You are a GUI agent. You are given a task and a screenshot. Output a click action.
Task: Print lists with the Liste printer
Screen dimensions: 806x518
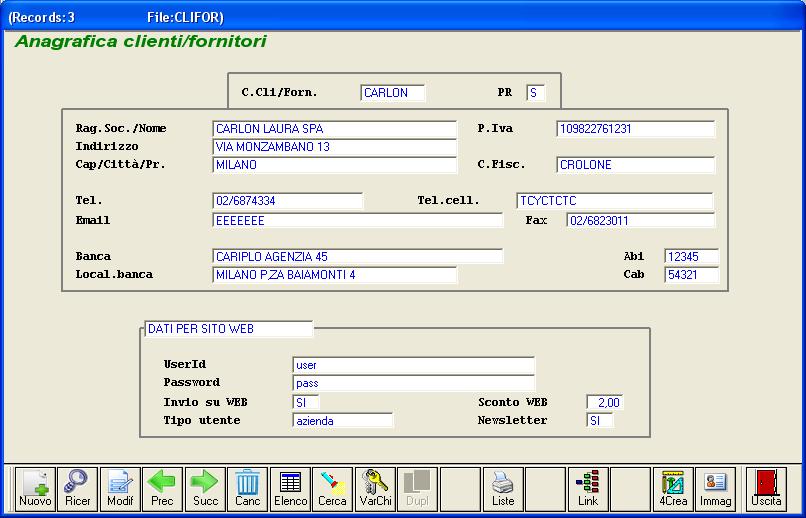click(503, 489)
